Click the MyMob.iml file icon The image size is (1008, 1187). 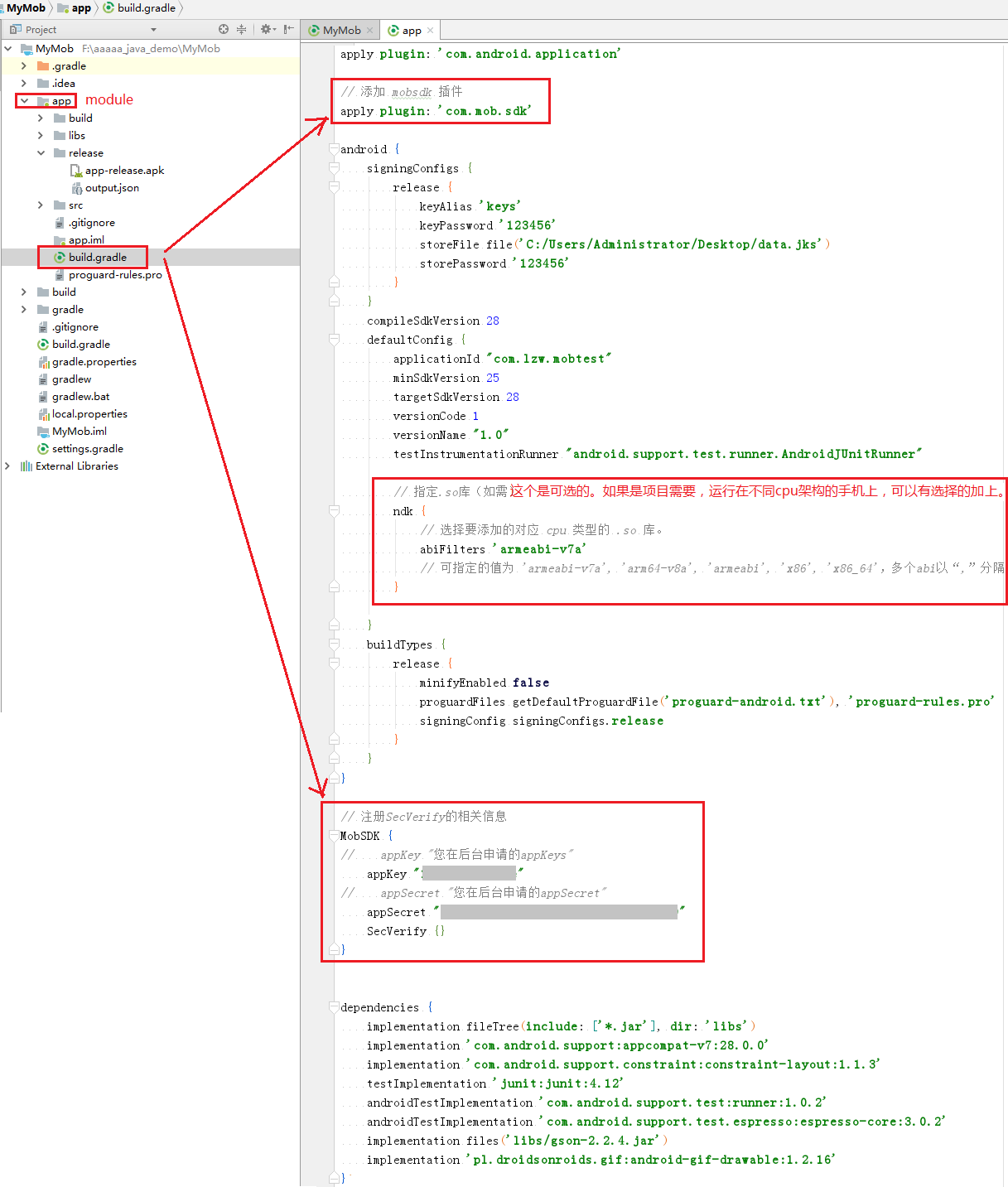pyautogui.click(x=43, y=432)
